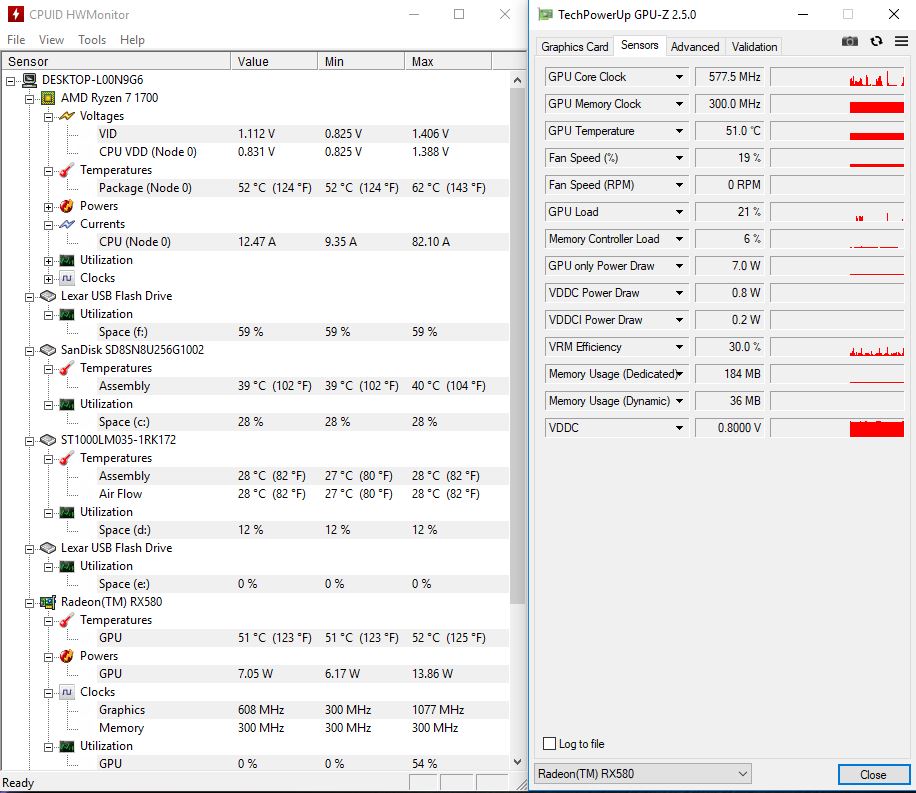Switch to the Validation tab in GPU-Z
This screenshot has height=793, width=916.
pyautogui.click(x=754, y=47)
